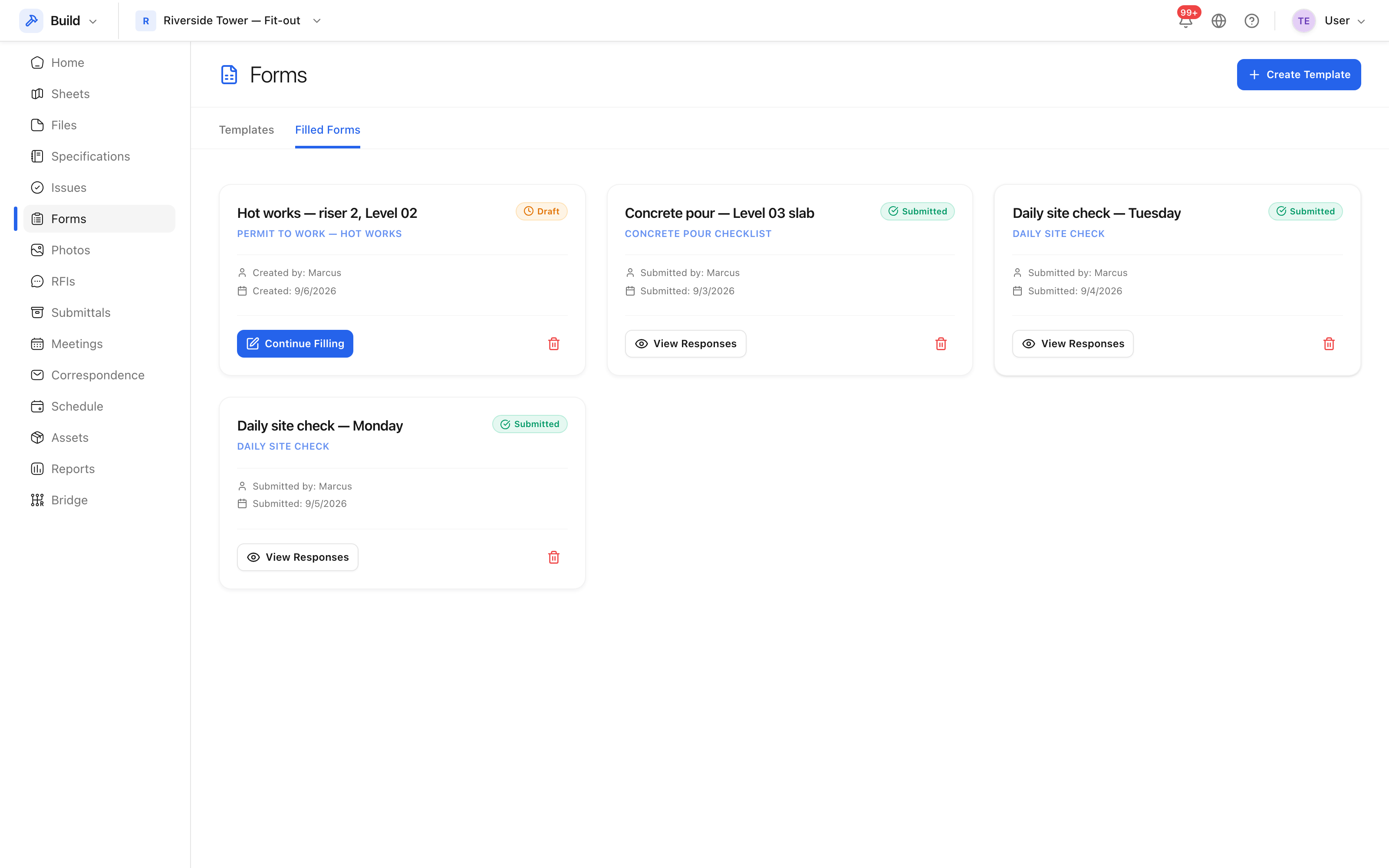Open the notifications bell
The image size is (1389, 868).
click(1185, 21)
